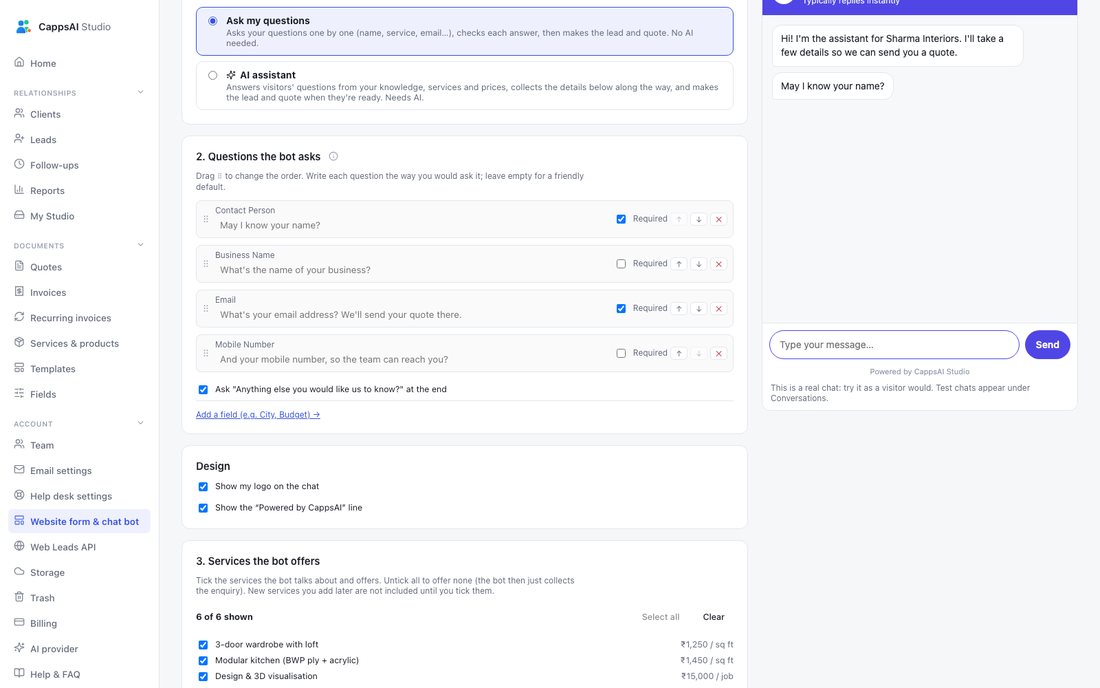This screenshot has height=688, width=1100.
Task: Open Website form & chat bot page
Action: click(x=79, y=521)
